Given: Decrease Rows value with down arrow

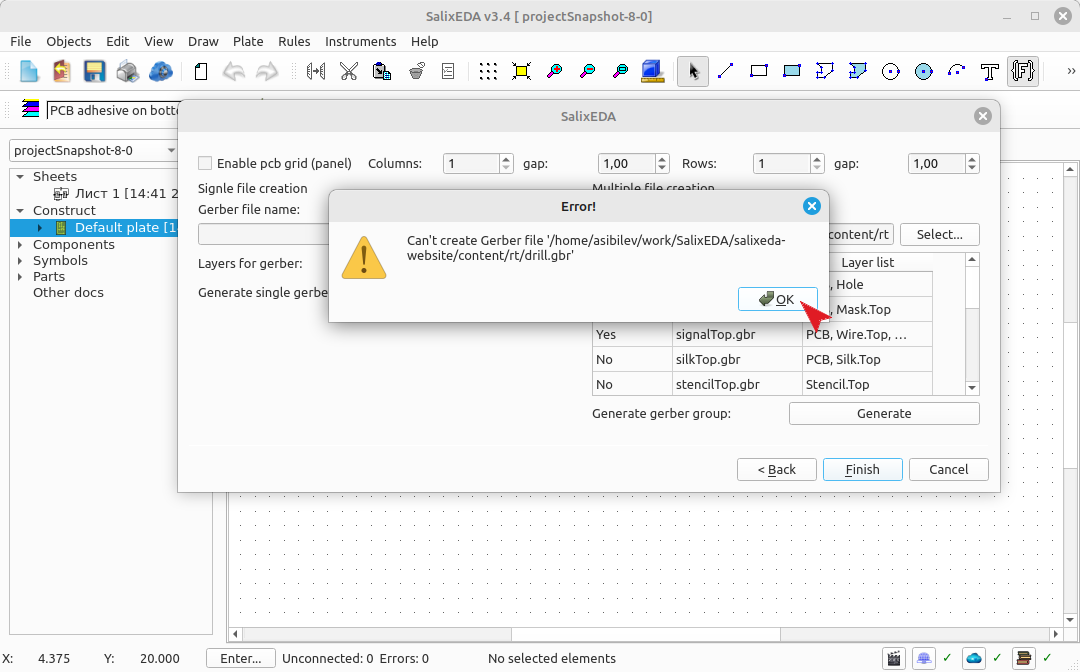Looking at the screenshot, I should coord(817,168).
